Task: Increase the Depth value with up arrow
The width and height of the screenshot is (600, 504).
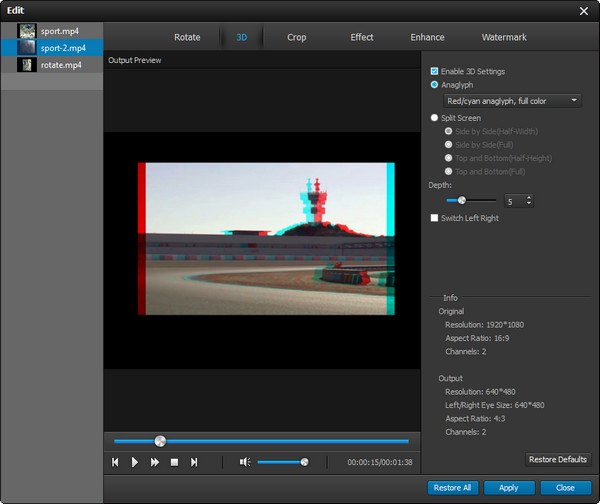Action: (529, 197)
